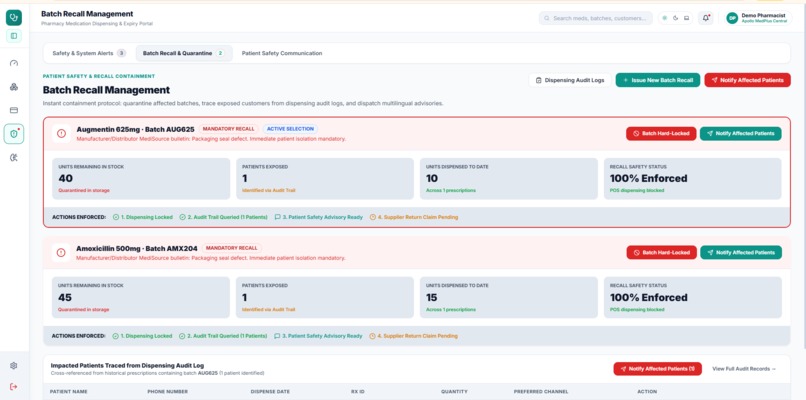Click Issue New Batch Recall button
This screenshot has width=806, height=400.
[x=657, y=80]
